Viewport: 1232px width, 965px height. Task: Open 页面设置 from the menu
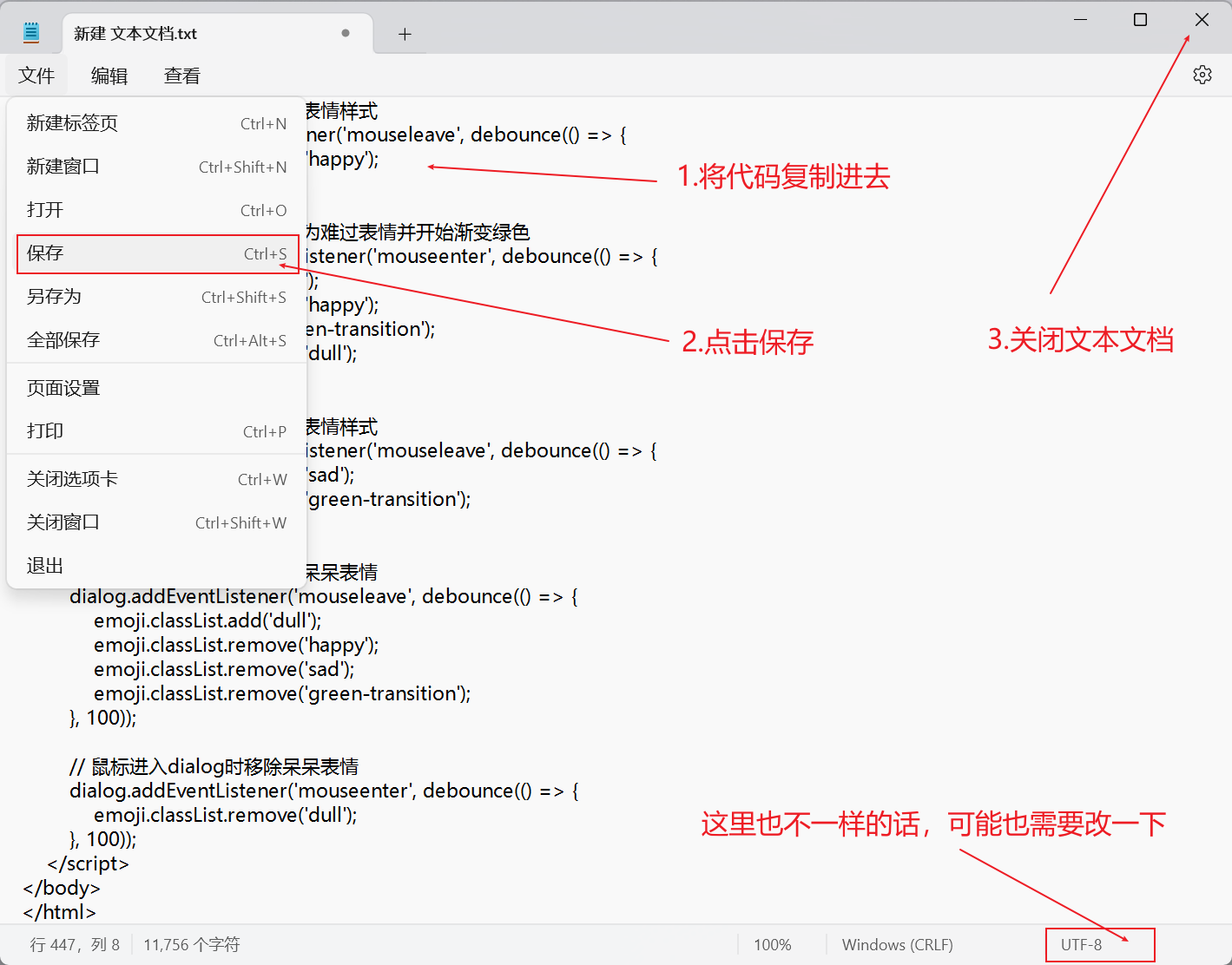pyautogui.click(x=156, y=388)
